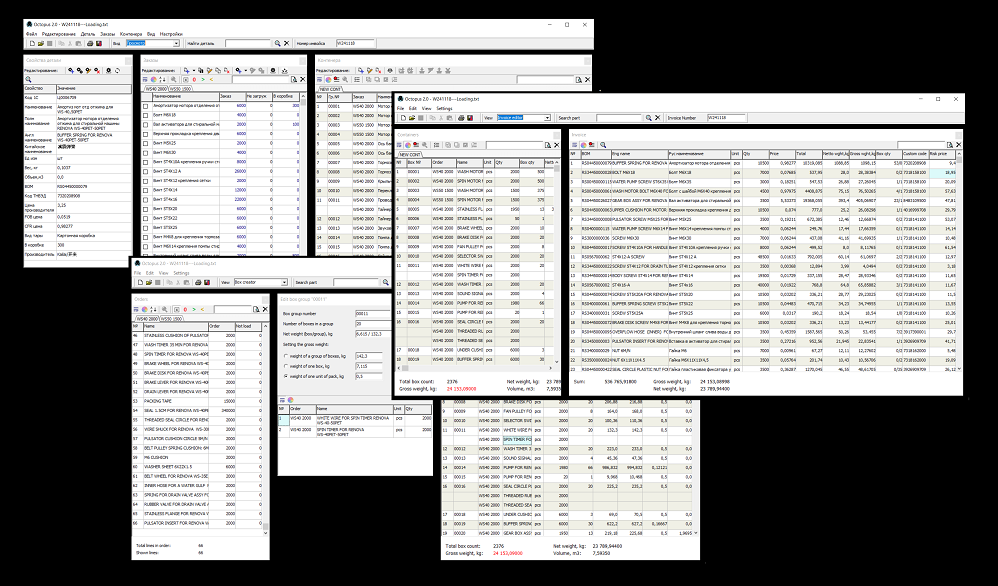998x586 pixels.
Task: Tick the checkbox for the Винт ST5X22 row
Action: [x=146, y=218]
